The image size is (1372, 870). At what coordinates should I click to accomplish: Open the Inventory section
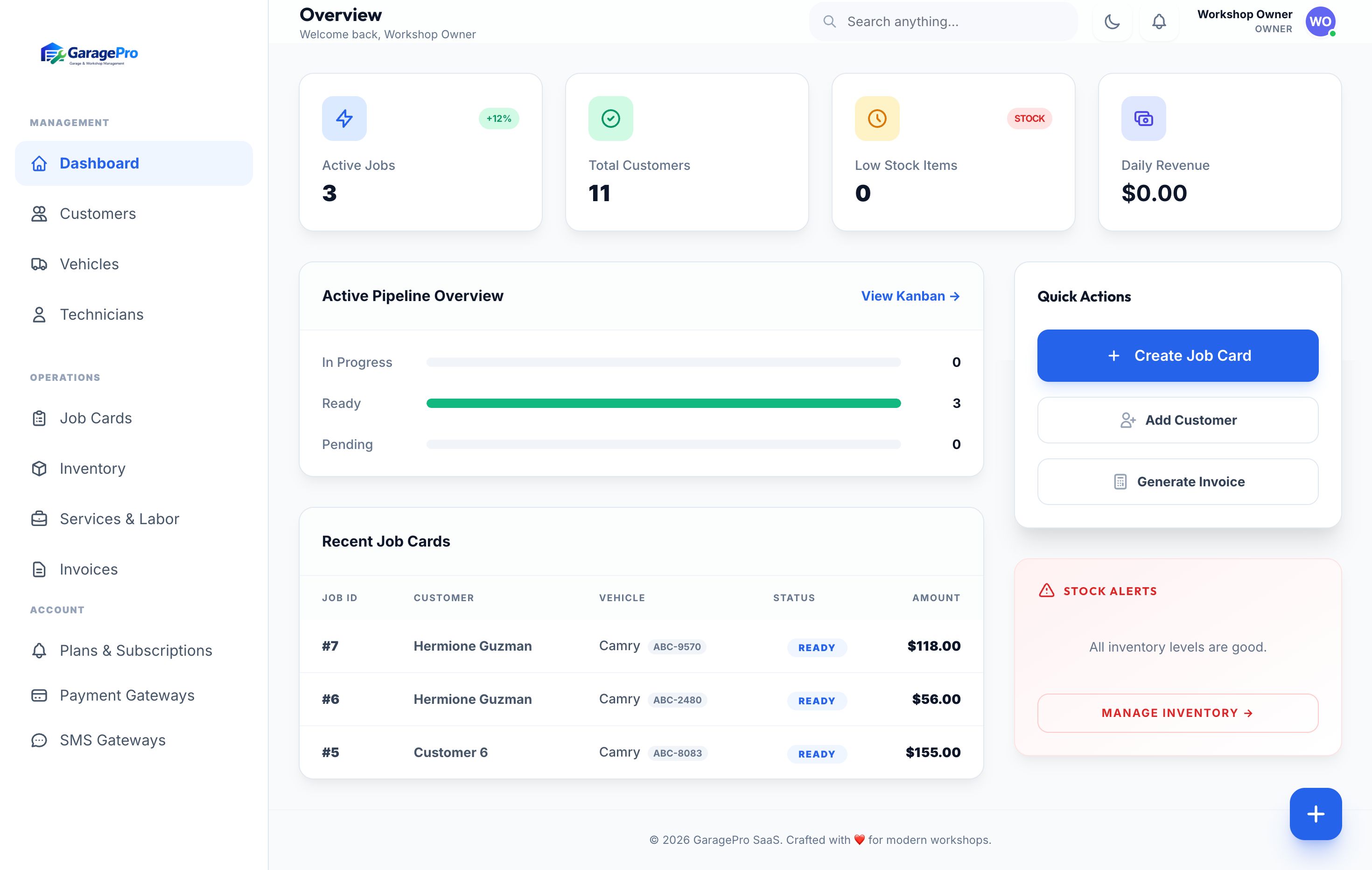[92, 468]
